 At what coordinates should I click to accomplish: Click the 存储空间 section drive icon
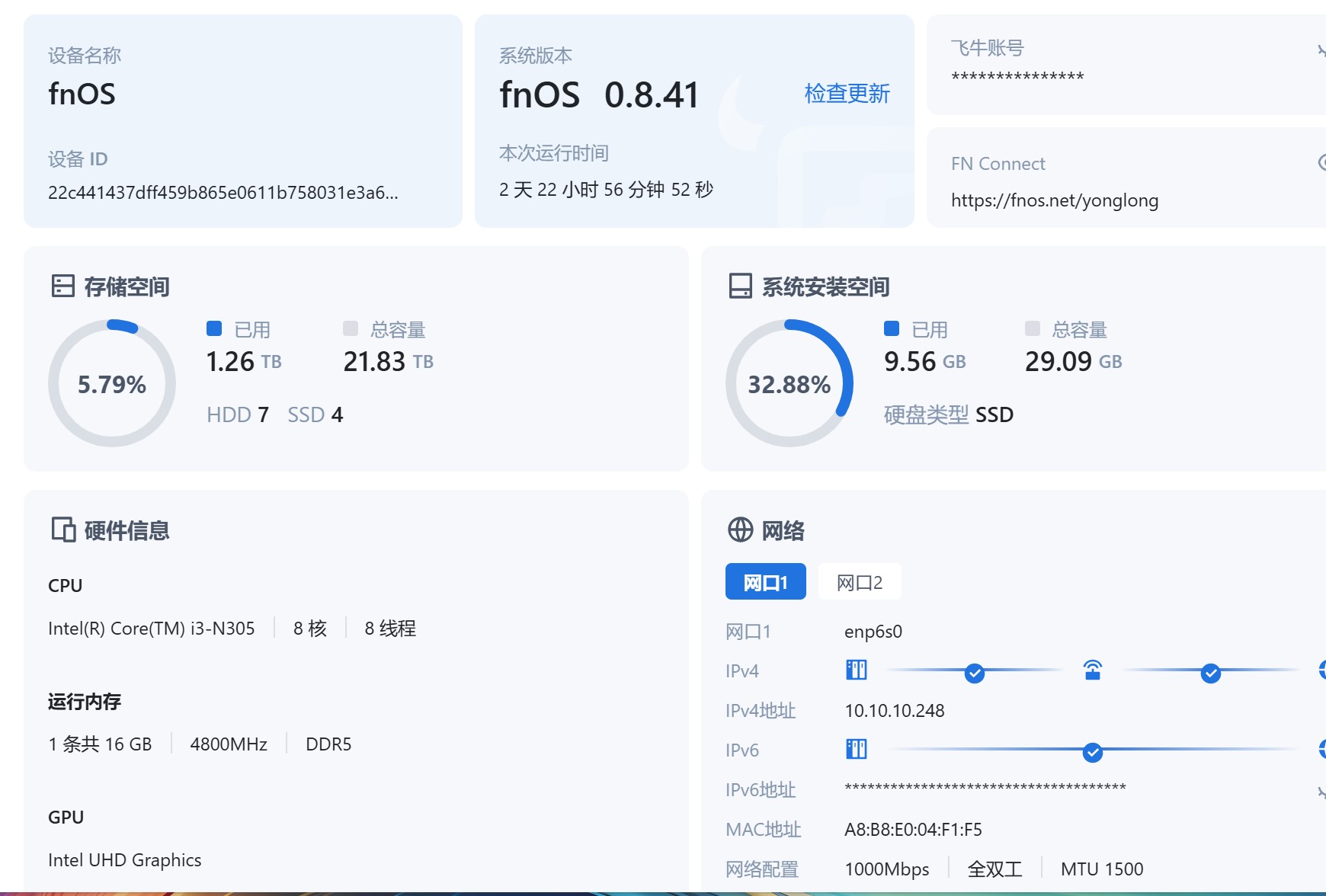point(62,286)
